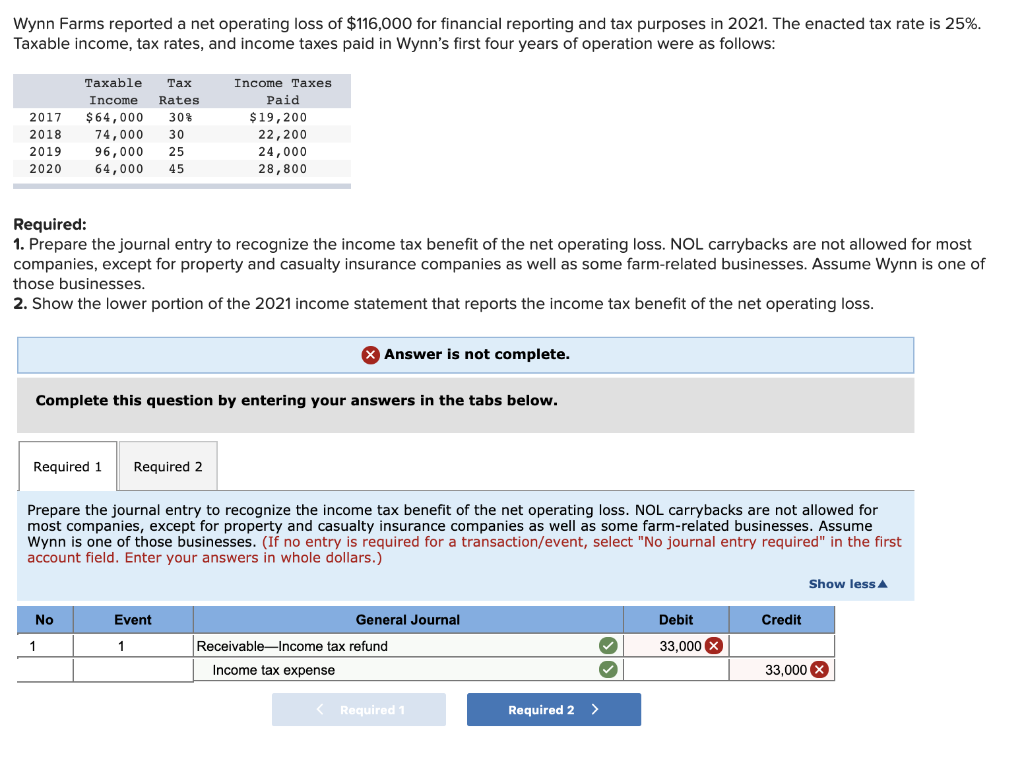This screenshot has width=1024, height=779.
Task: Click the Credit column header
Action: 782,620
